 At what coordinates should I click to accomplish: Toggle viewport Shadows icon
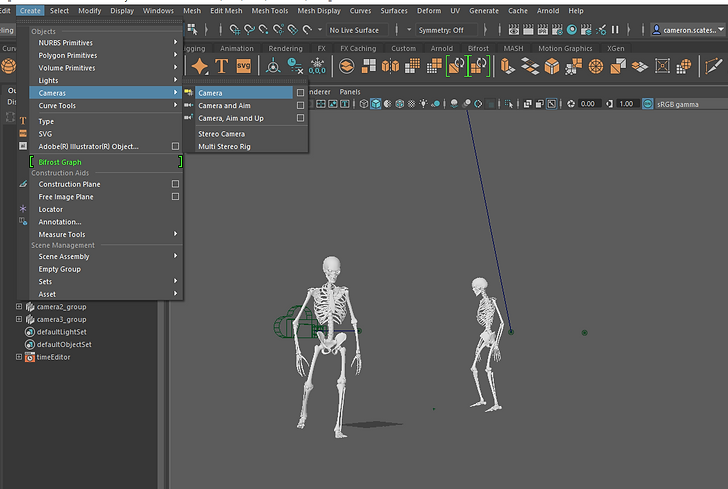pos(435,104)
